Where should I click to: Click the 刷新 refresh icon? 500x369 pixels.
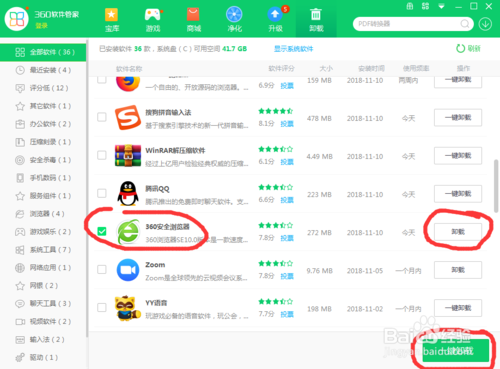[x=460, y=49]
